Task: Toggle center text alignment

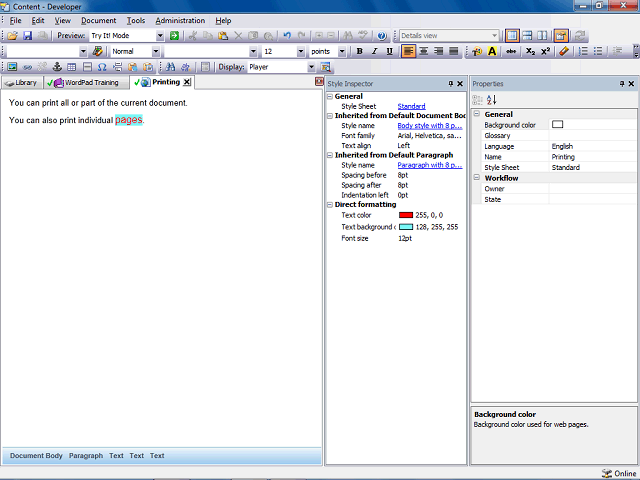Action: (x=424, y=51)
